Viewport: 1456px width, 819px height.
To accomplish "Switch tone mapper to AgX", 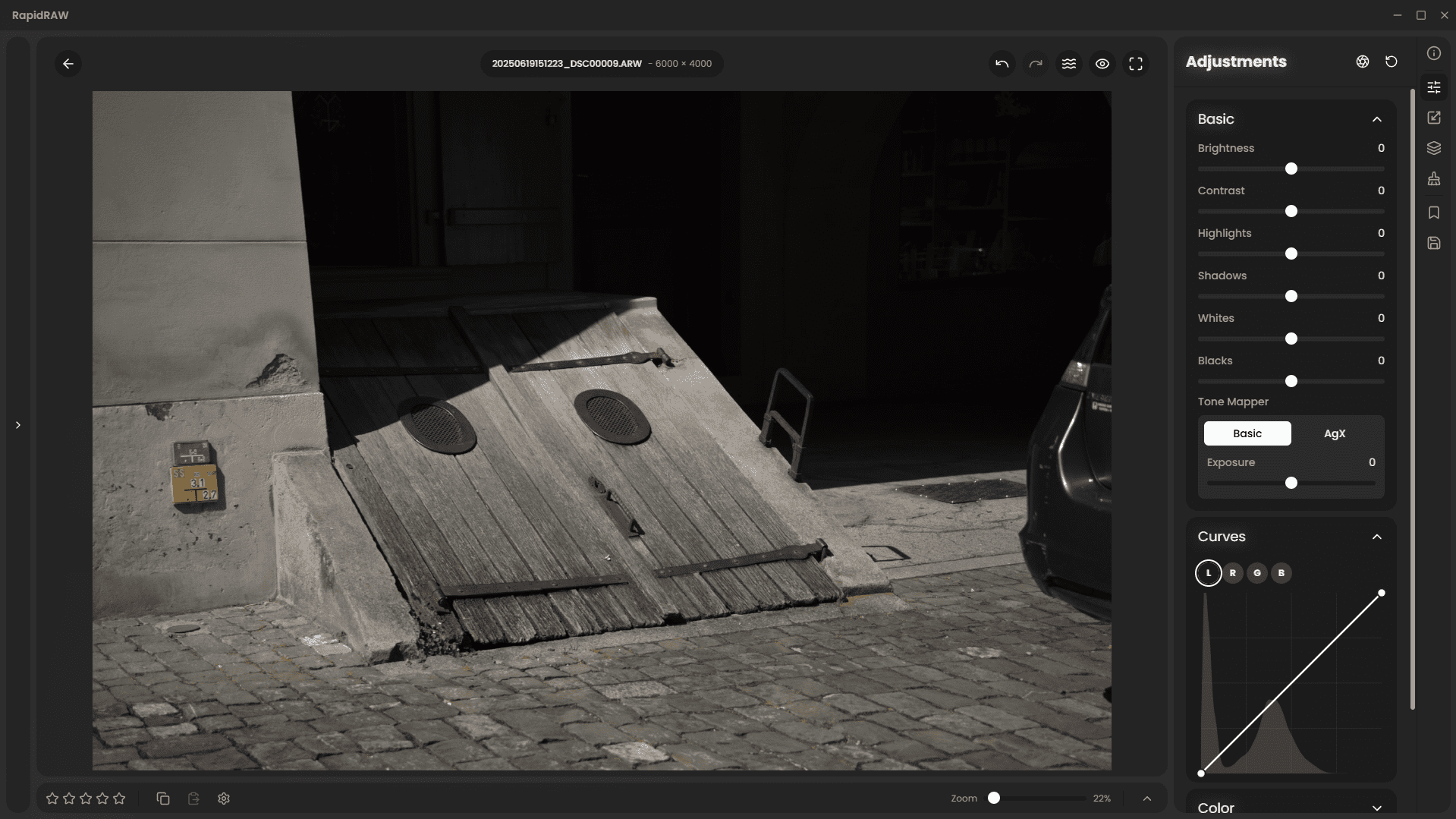I will point(1335,433).
